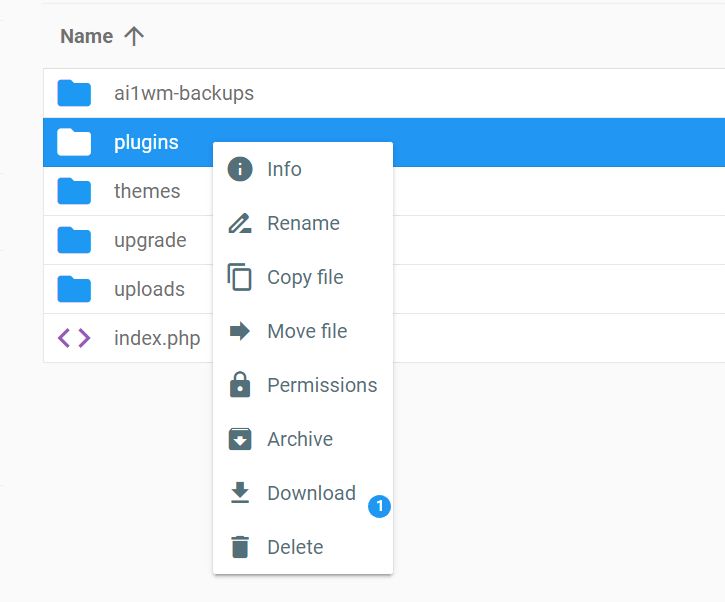Pick Permissions from the context menu

[x=322, y=385]
